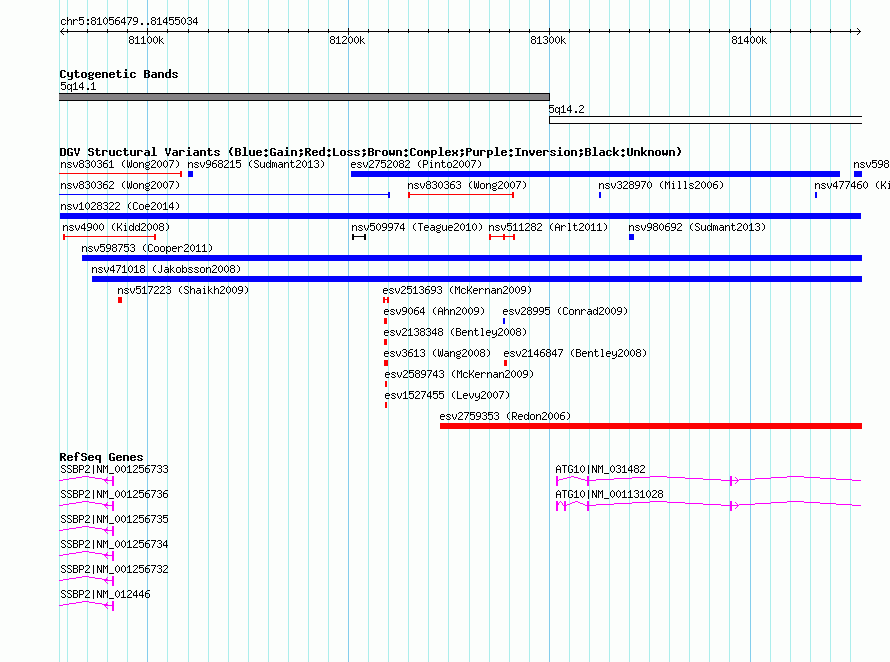Click the Cytogenetic Bands track title
Image resolution: width=890 pixels, height=662 pixels.
pos(119,74)
